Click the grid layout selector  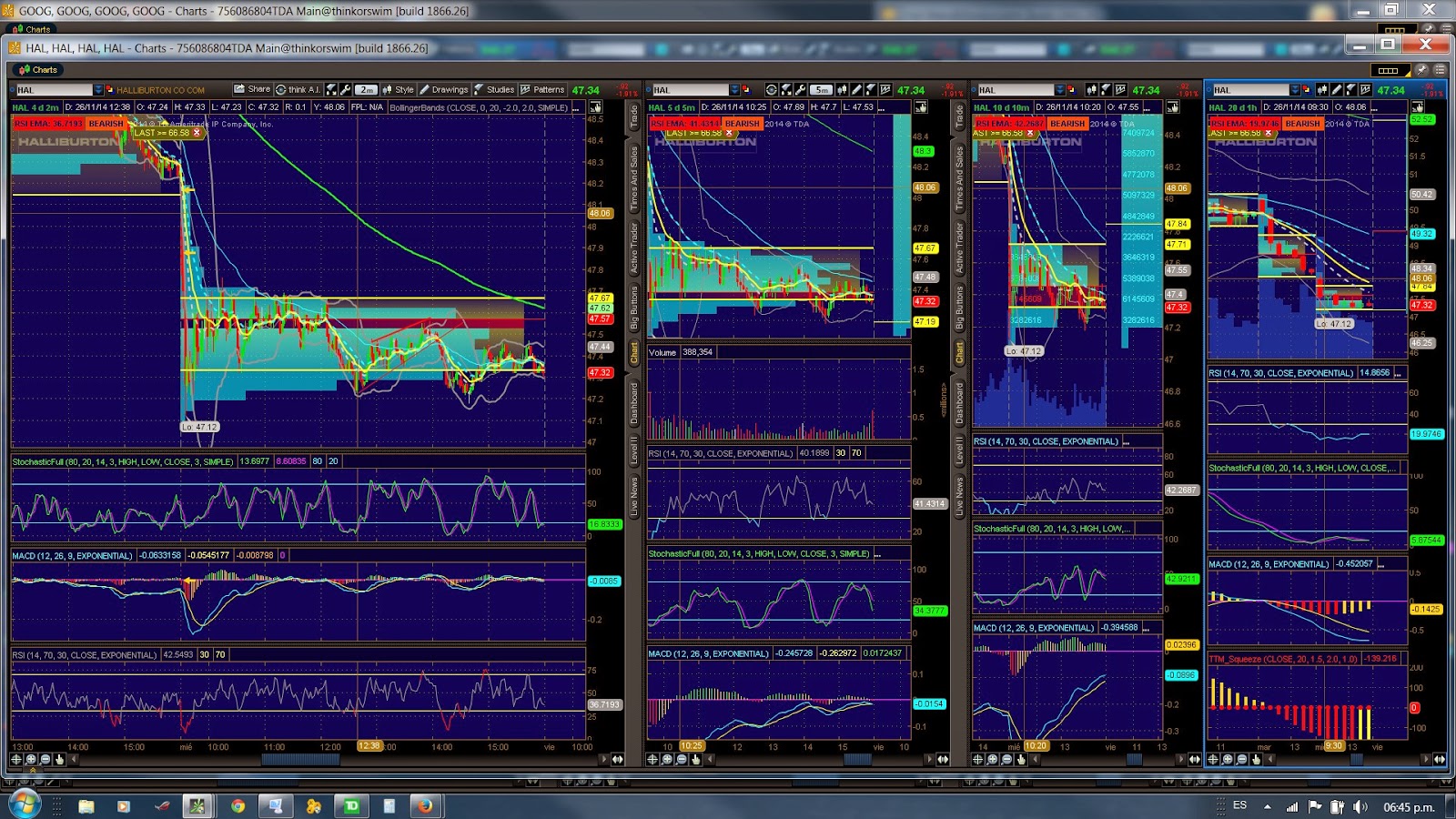click(1389, 70)
